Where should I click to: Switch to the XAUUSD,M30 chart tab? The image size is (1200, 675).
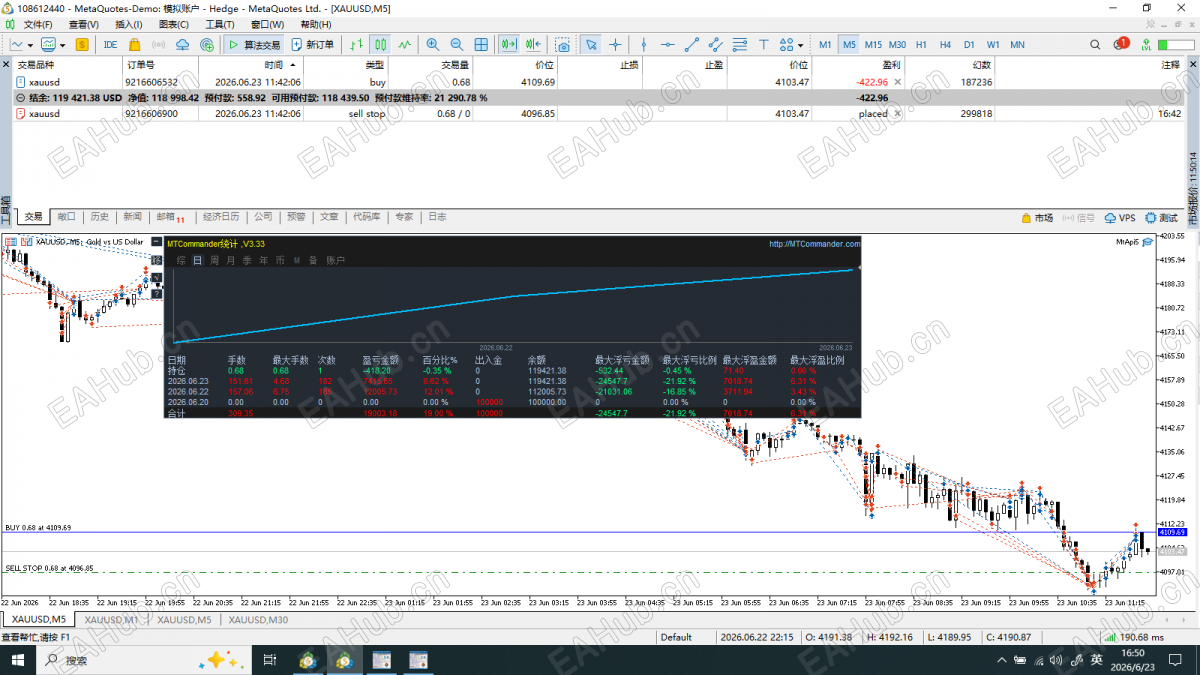tap(259, 620)
